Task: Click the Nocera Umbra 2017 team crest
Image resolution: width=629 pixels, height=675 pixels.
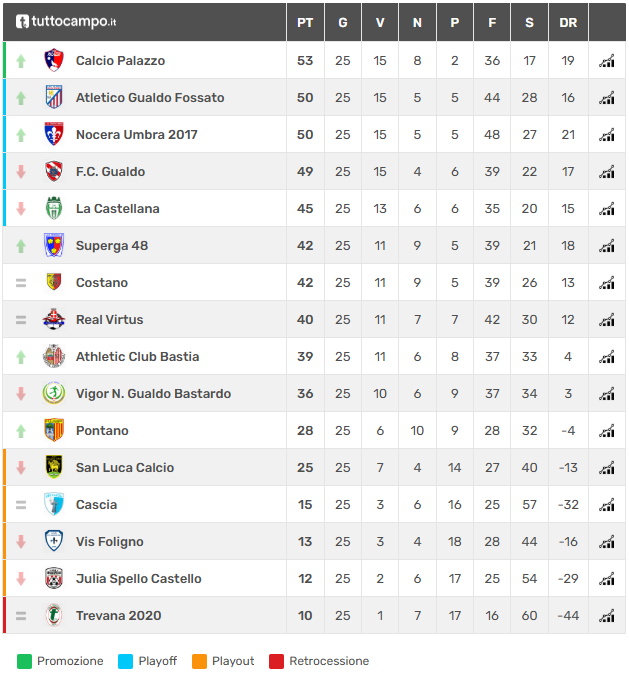Action: tap(54, 135)
